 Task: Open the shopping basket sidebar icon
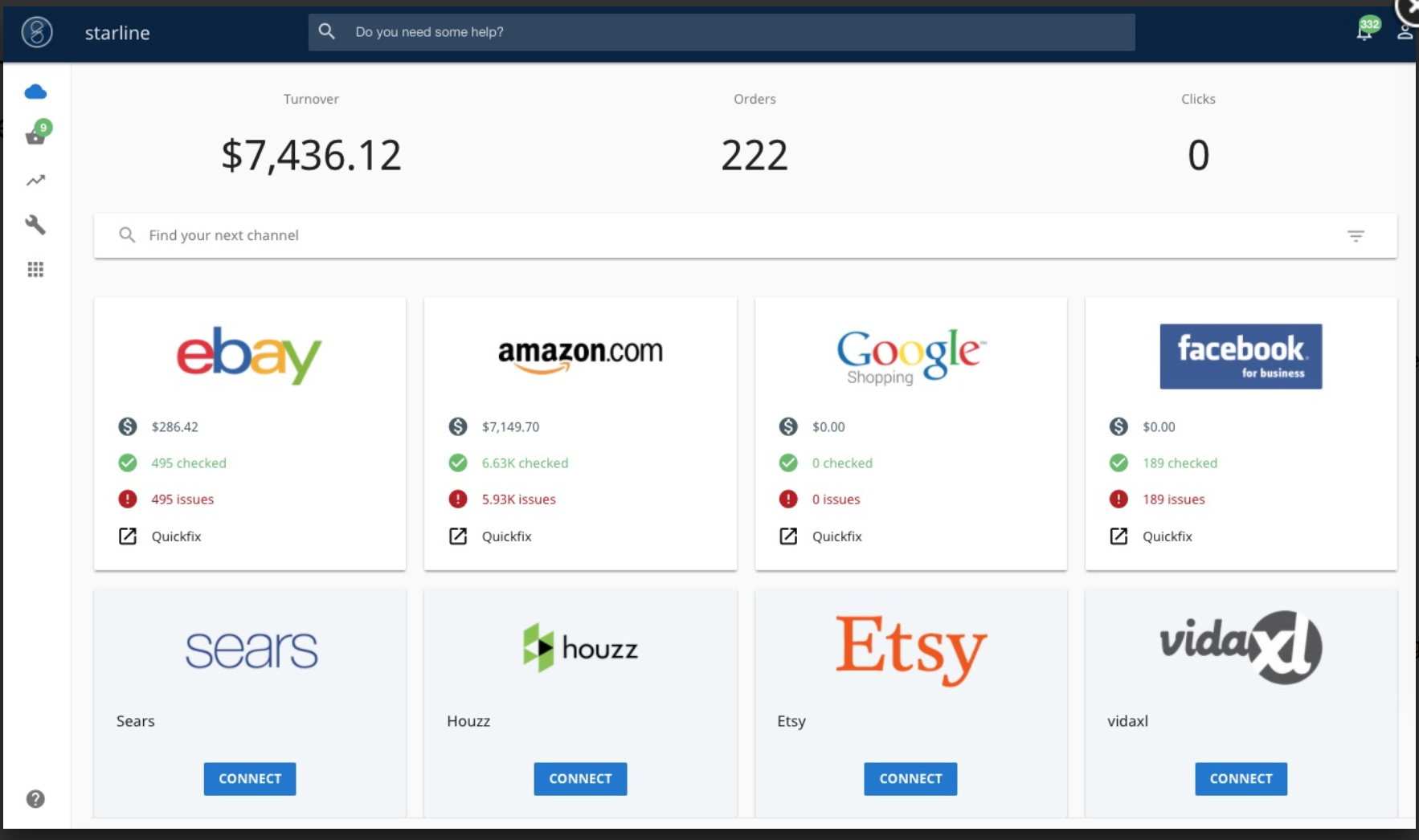[35, 136]
